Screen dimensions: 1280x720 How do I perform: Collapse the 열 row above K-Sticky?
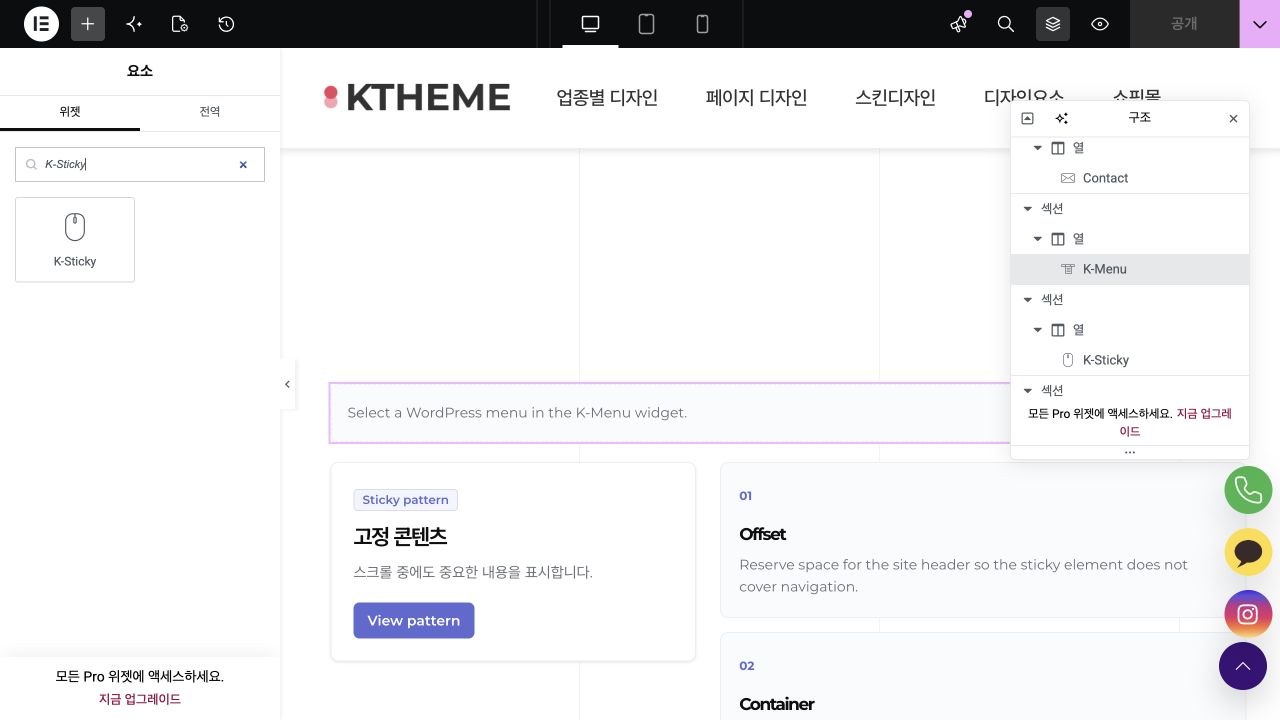coord(1037,330)
